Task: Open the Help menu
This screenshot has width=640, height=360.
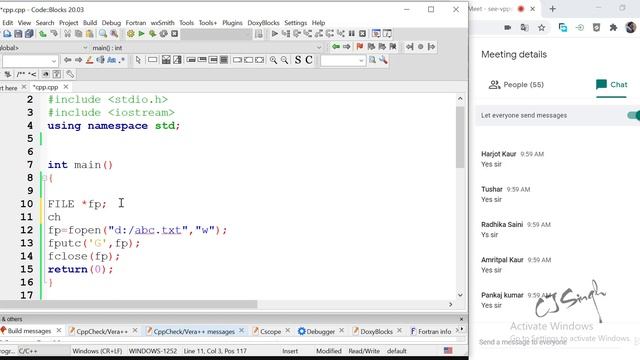Action: [x=318, y=23]
